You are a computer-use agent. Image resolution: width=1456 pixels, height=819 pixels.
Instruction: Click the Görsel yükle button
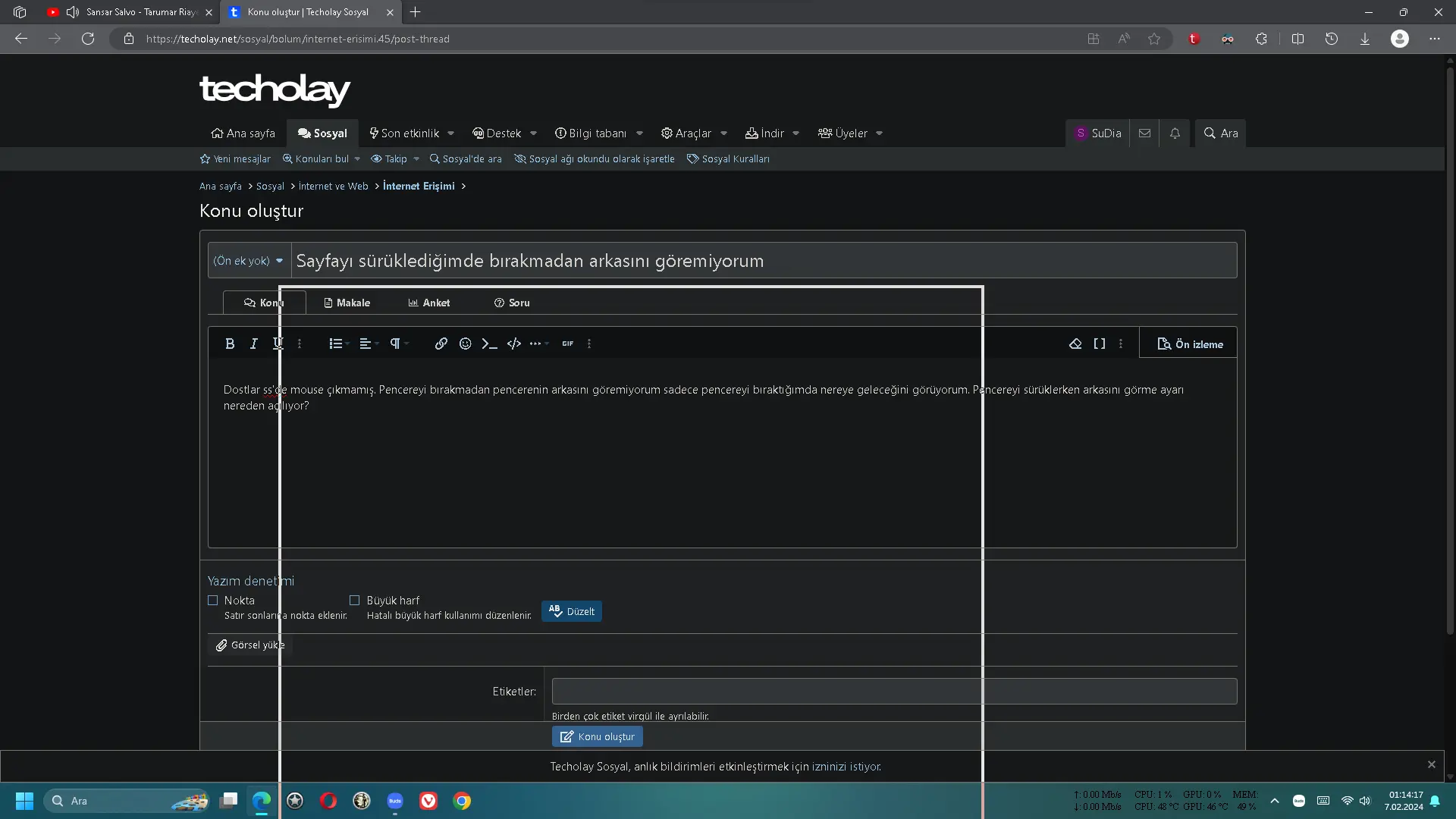(250, 645)
